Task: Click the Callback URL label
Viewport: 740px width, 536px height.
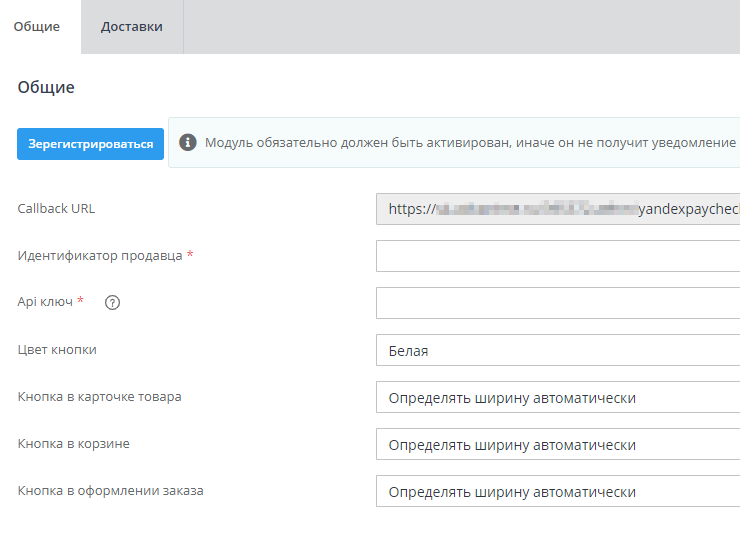Action: [56, 209]
